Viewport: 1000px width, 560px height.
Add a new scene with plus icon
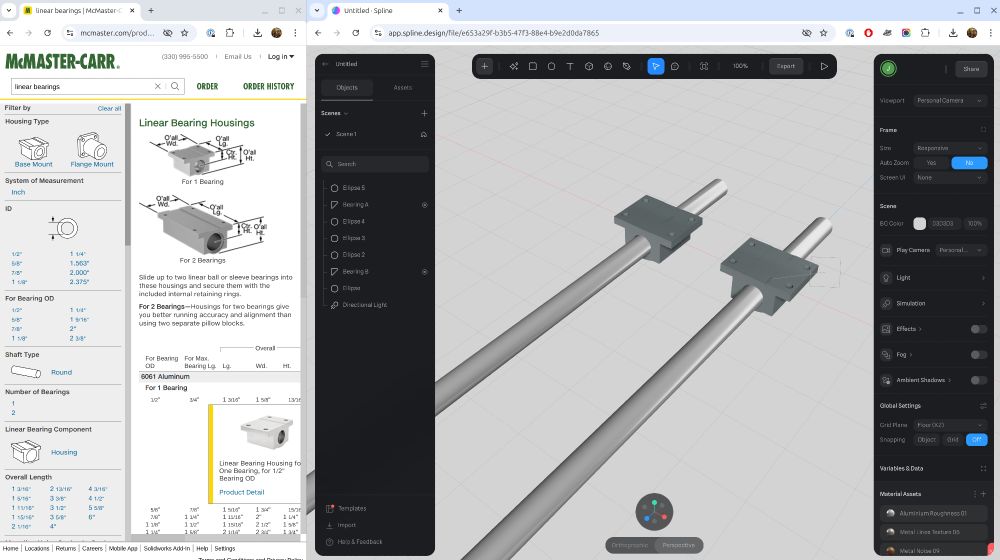pyautogui.click(x=424, y=113)
